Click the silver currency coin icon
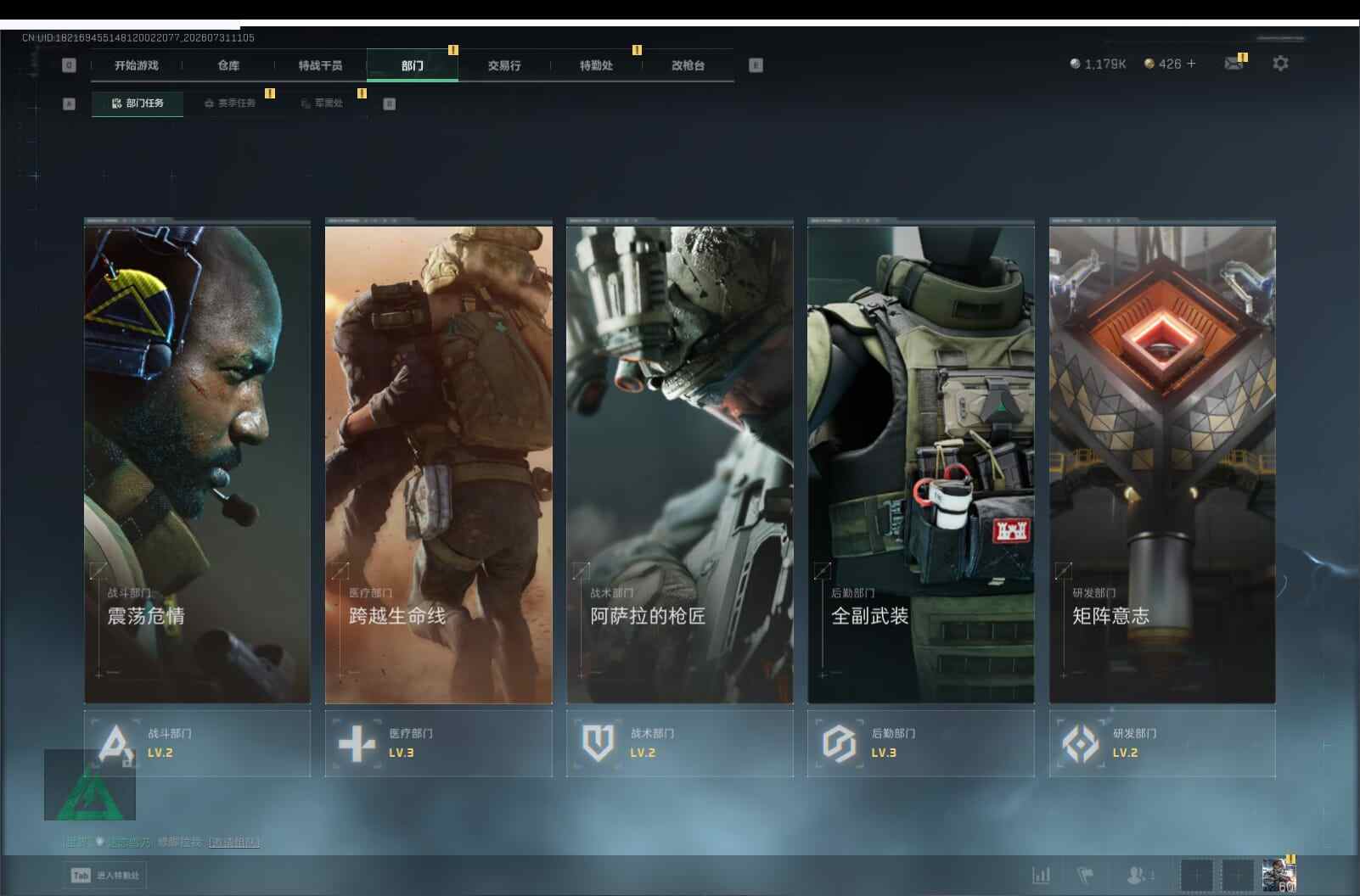 (1075, 64)
